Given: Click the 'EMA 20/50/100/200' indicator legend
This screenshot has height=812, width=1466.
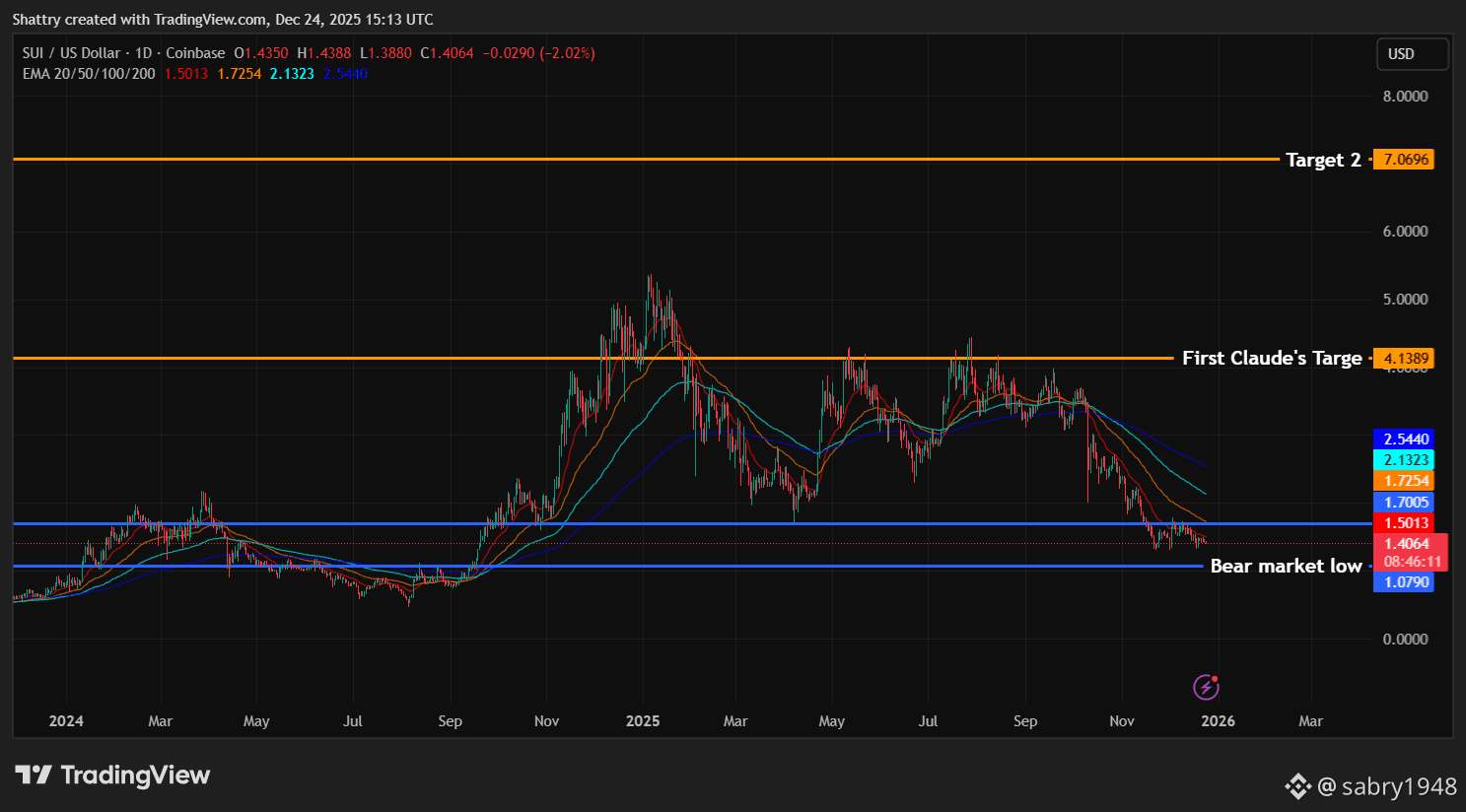Looking at the screenshot, I should coord(89,74).
